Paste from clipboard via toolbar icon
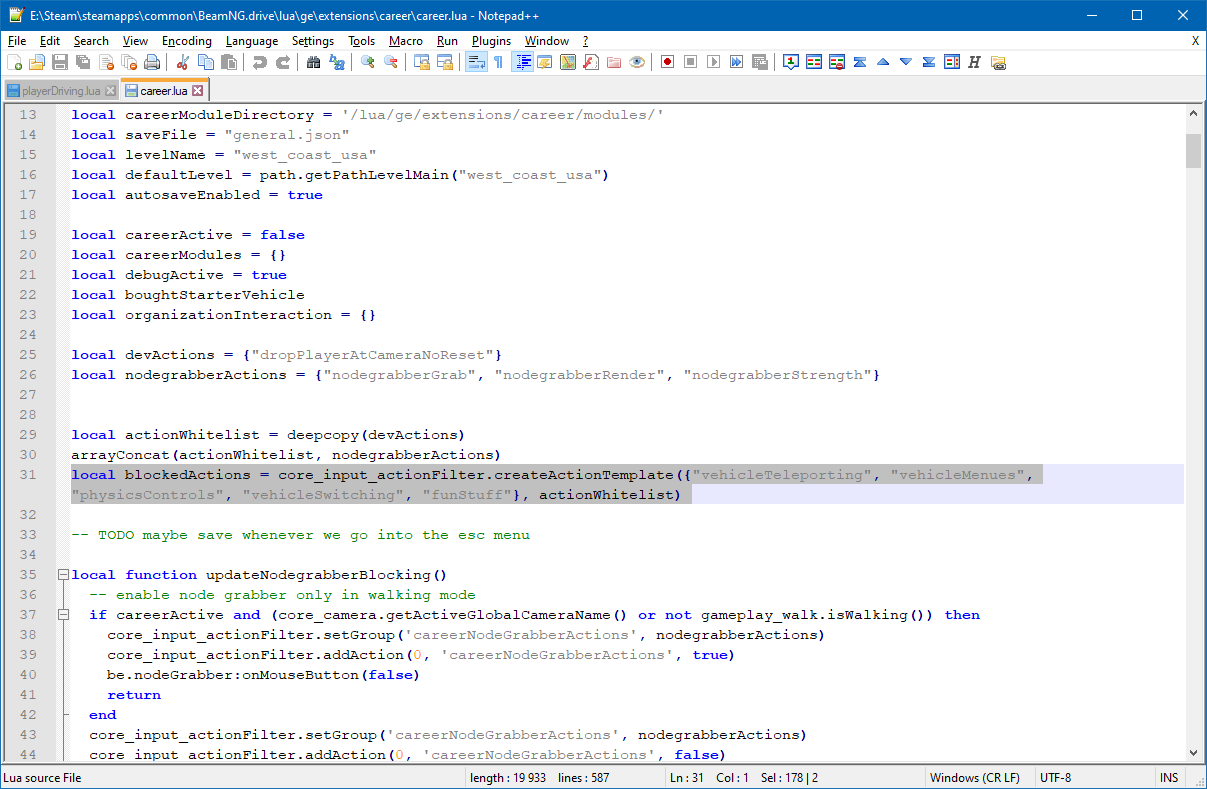The height and width of the screenshot is (789, 1207). tap(229, 62)
